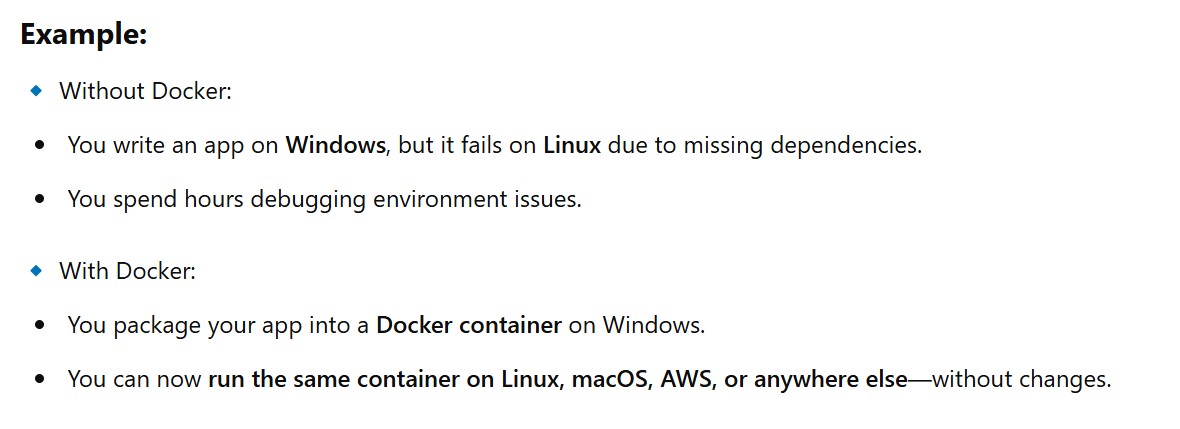
Task: Click the blue diamond beside "With Docker:"
Action: (x=37, y=270)
